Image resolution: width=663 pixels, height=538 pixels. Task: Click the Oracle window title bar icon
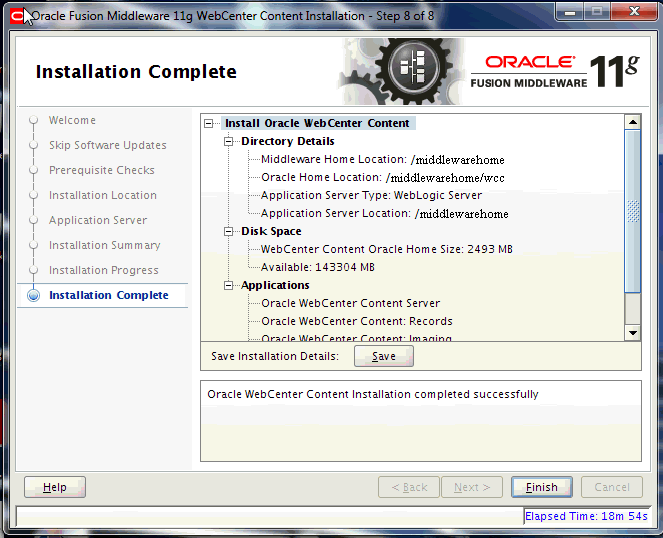[17, 16]
